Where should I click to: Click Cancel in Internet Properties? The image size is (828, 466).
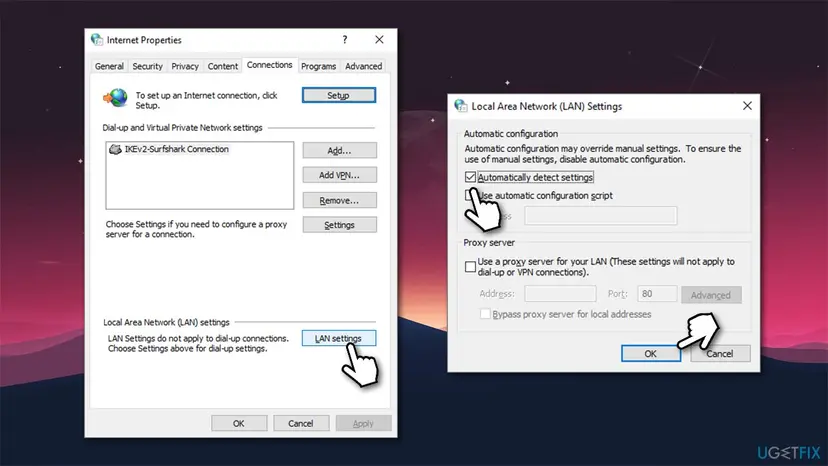(x=301, y=423)
